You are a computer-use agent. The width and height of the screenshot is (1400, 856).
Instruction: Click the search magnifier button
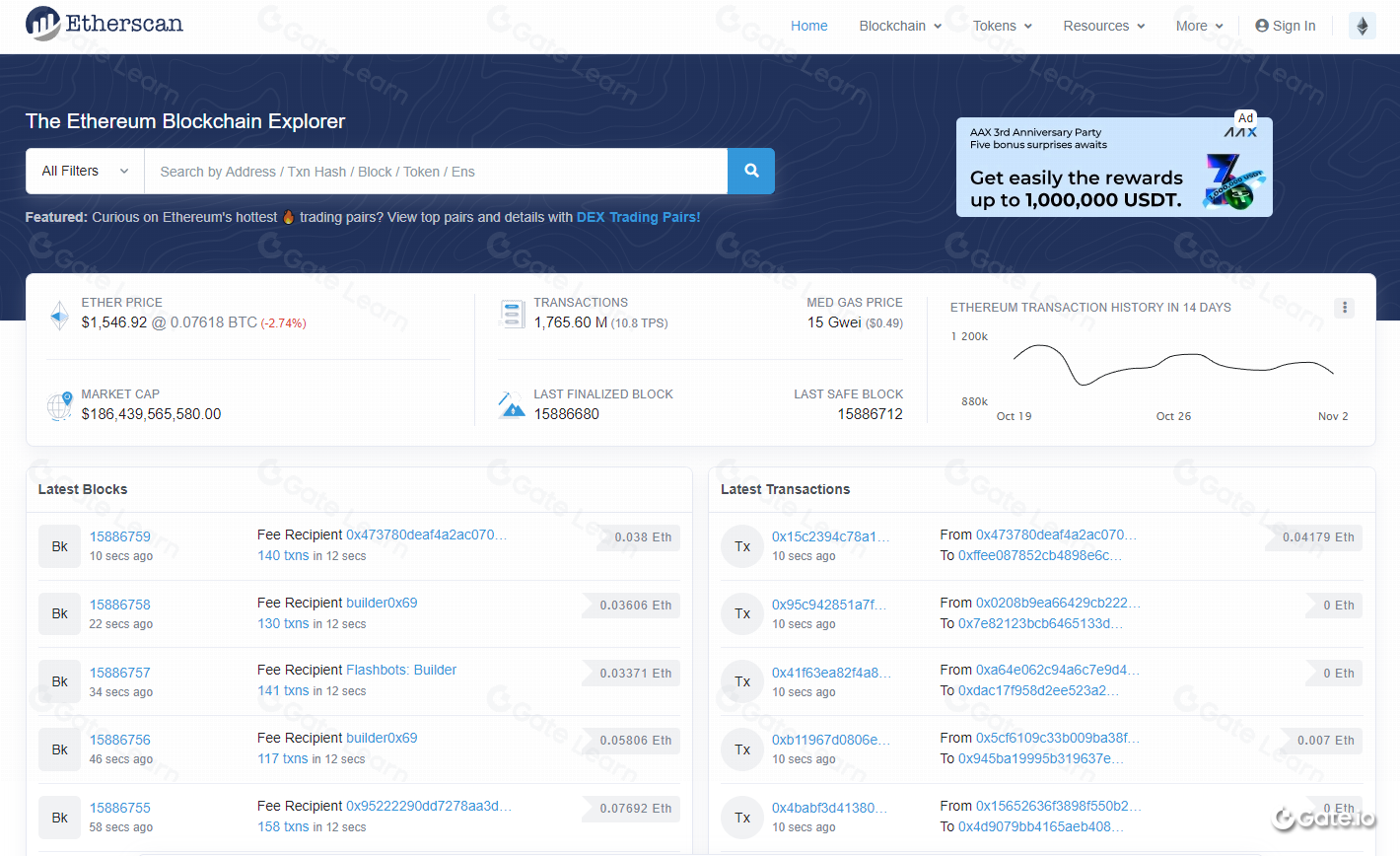point(750,171)
